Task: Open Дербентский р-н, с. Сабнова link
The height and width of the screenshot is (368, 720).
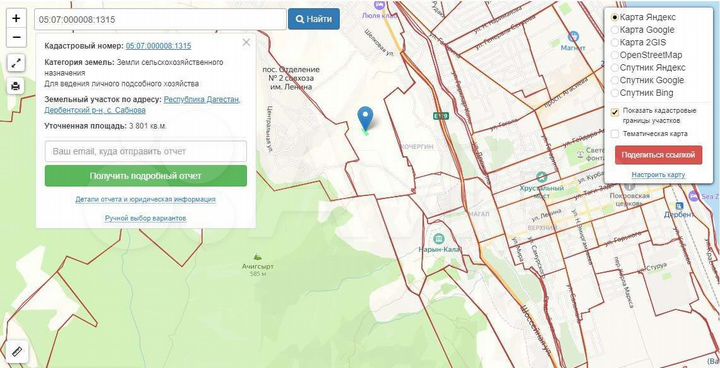Action: [95, 110]
